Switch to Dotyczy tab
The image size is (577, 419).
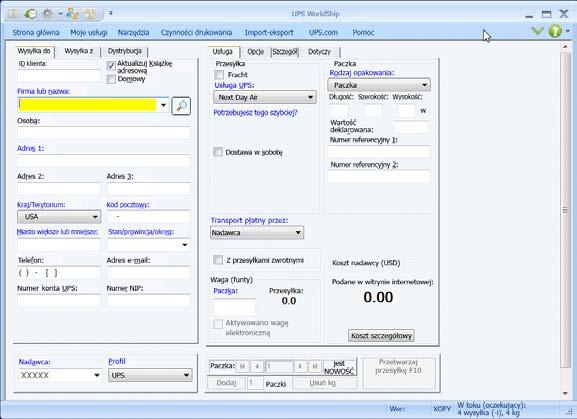pyautogui.click(x=319, y=52)
